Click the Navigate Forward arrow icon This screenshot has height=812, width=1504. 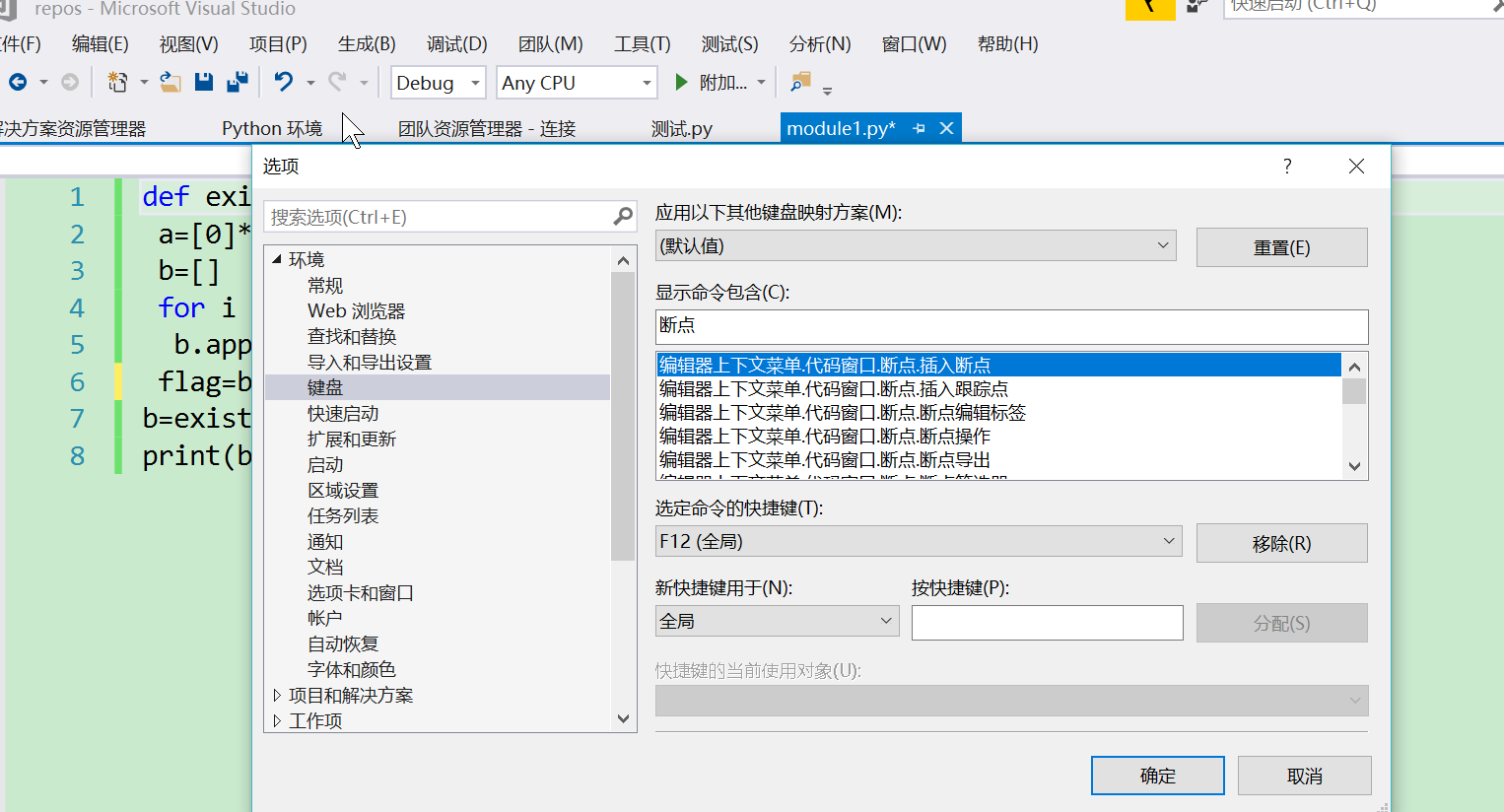click(x=69, y=83)
